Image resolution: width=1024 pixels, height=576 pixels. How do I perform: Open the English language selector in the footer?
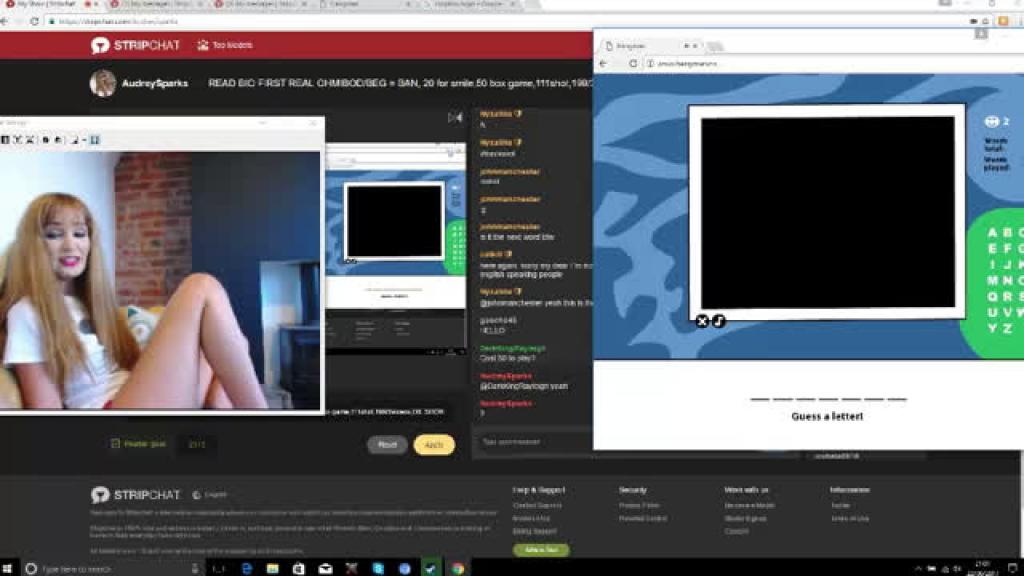pyautogui.click(x=210, y=494)
